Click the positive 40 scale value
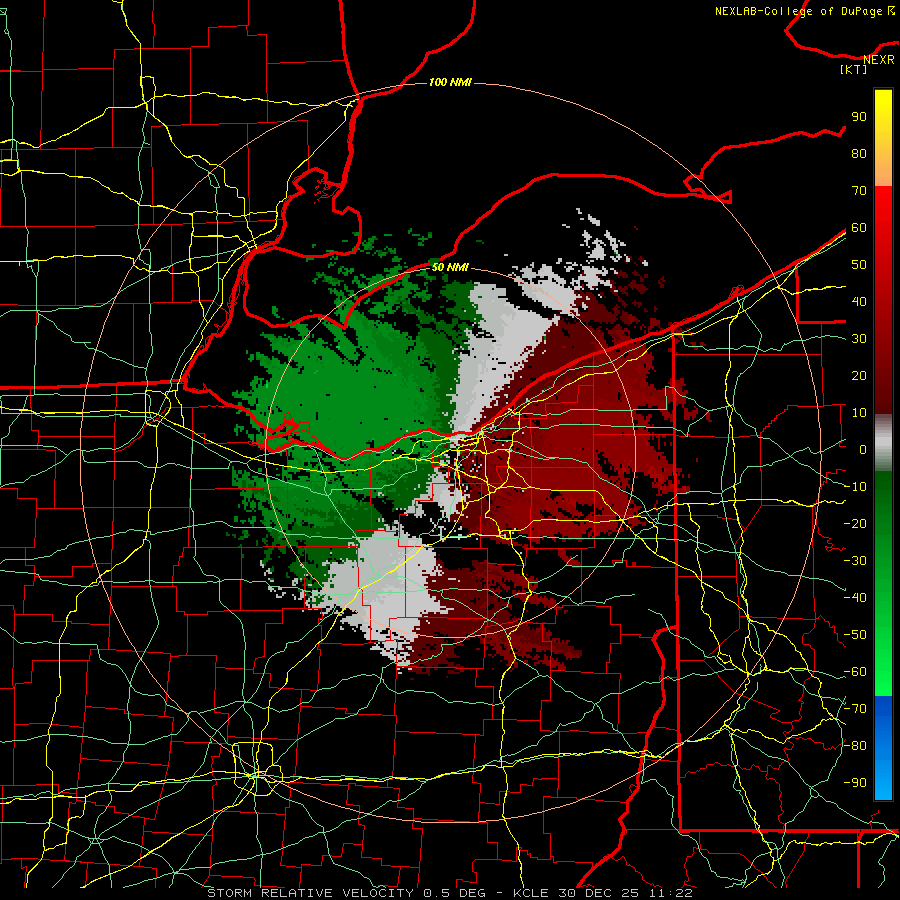Image resolution: width=900 pixels, height=900 pixels. tap(859, 302)
